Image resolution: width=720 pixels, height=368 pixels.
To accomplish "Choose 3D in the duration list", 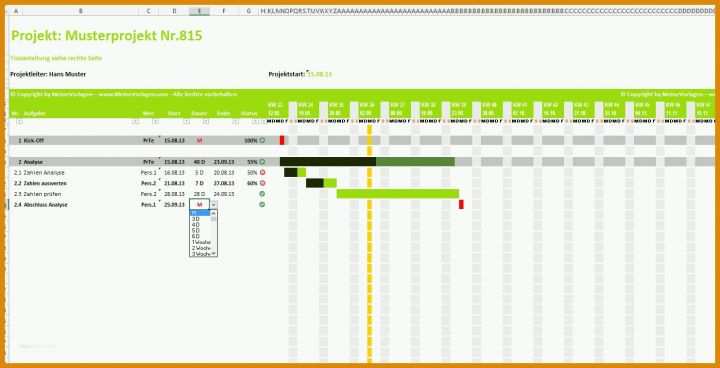I will (200, 219).
